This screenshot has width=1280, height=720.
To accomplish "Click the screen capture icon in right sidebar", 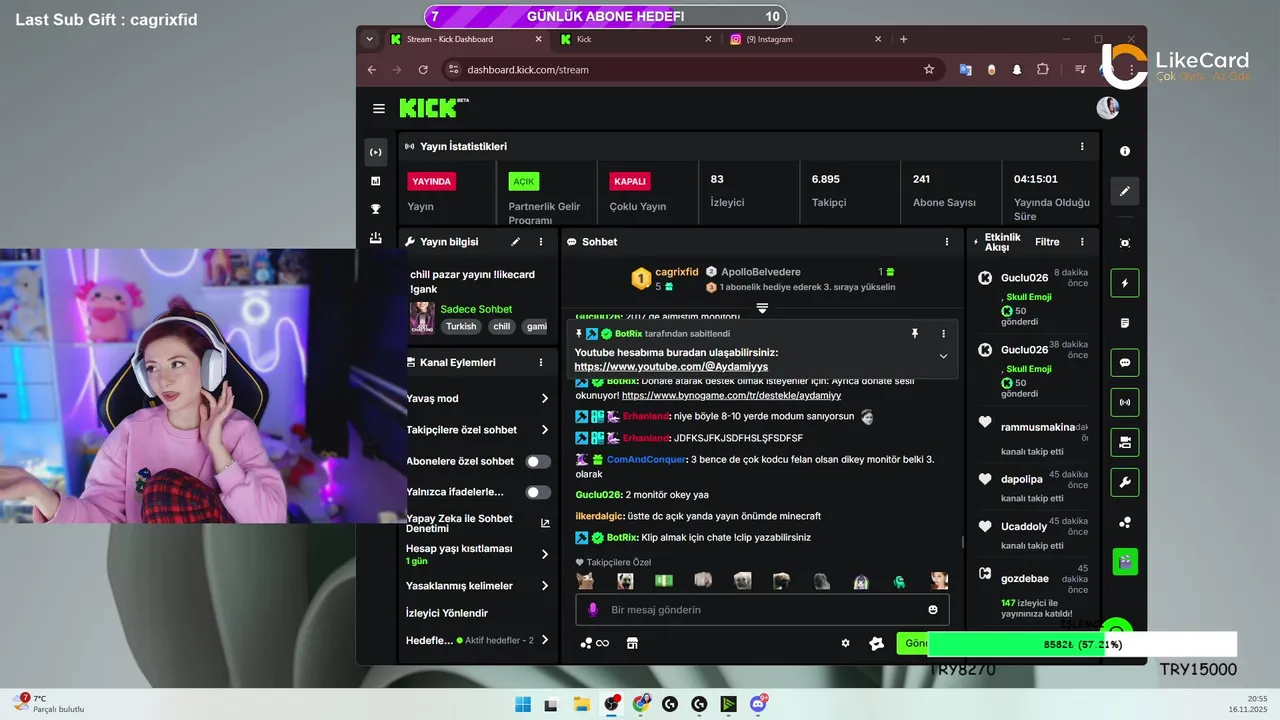I will (x=1125, y=243).
